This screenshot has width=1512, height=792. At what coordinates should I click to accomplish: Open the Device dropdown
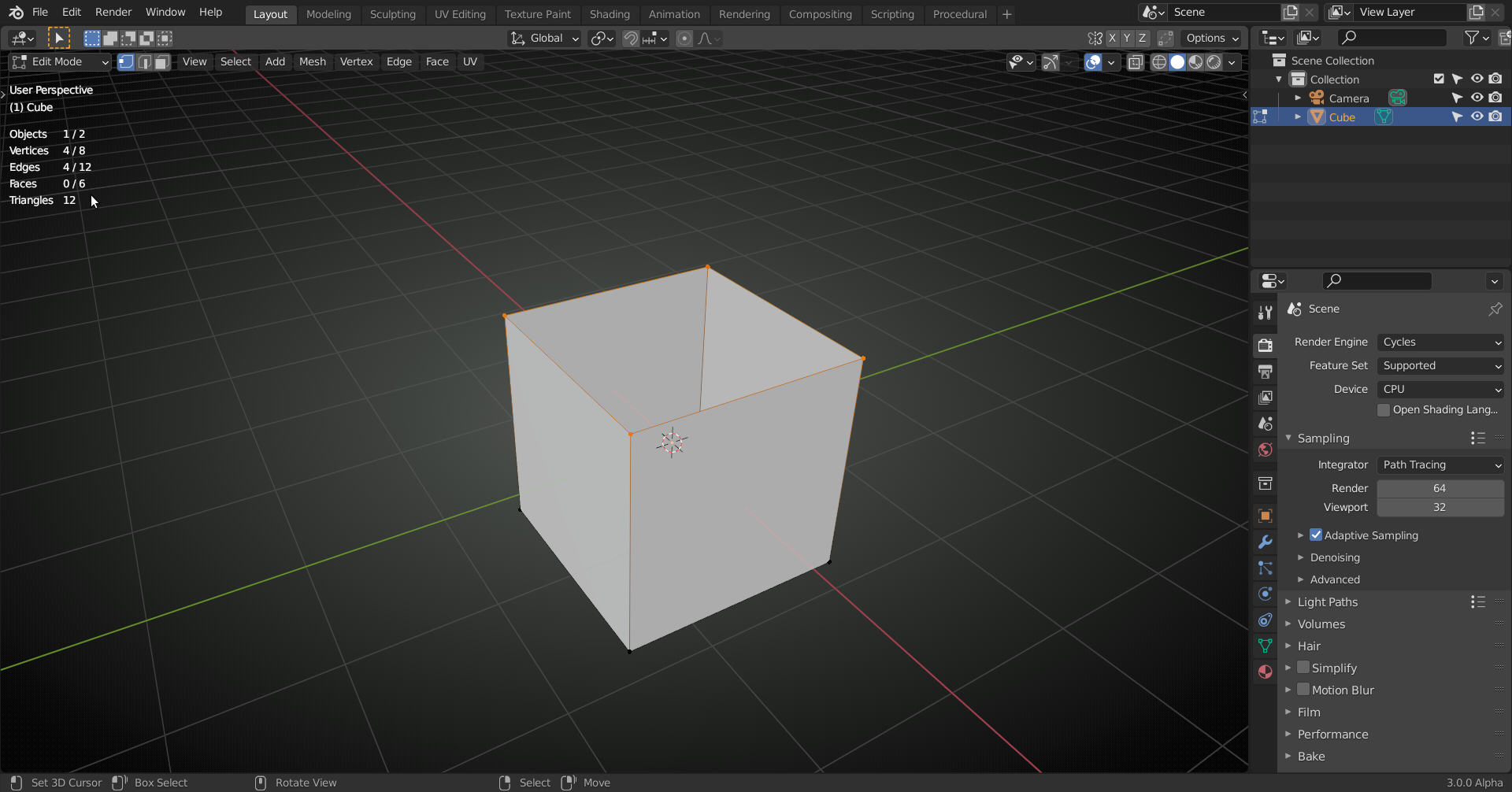1440,389
